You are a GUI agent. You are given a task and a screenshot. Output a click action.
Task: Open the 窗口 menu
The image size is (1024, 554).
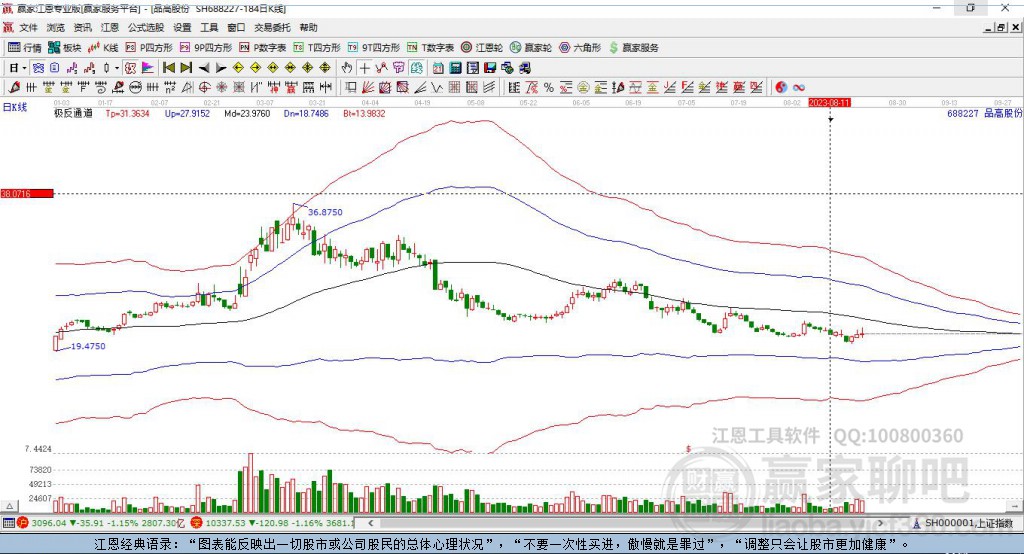[236, 27]
